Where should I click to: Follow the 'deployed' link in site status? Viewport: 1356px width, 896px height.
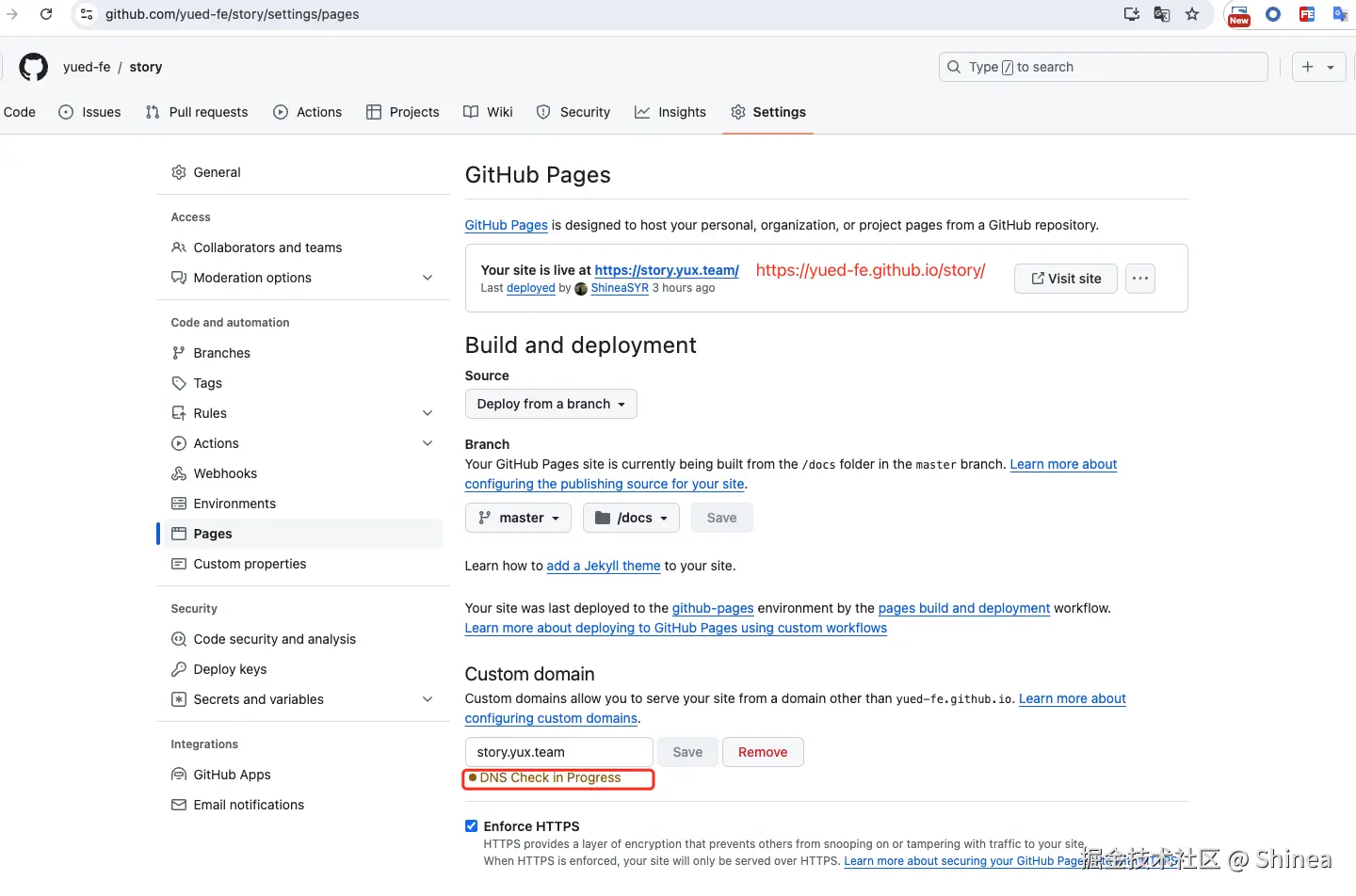tap(531, 288)
